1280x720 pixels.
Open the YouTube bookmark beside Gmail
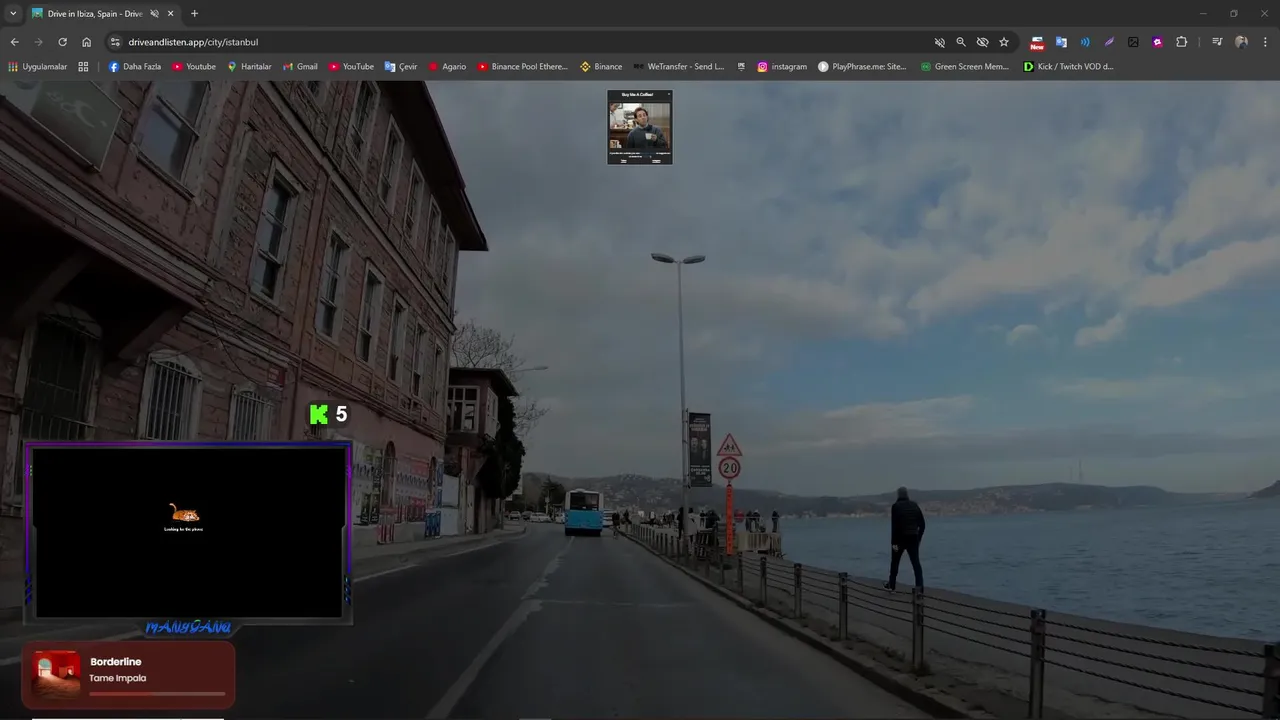[351, 67]
